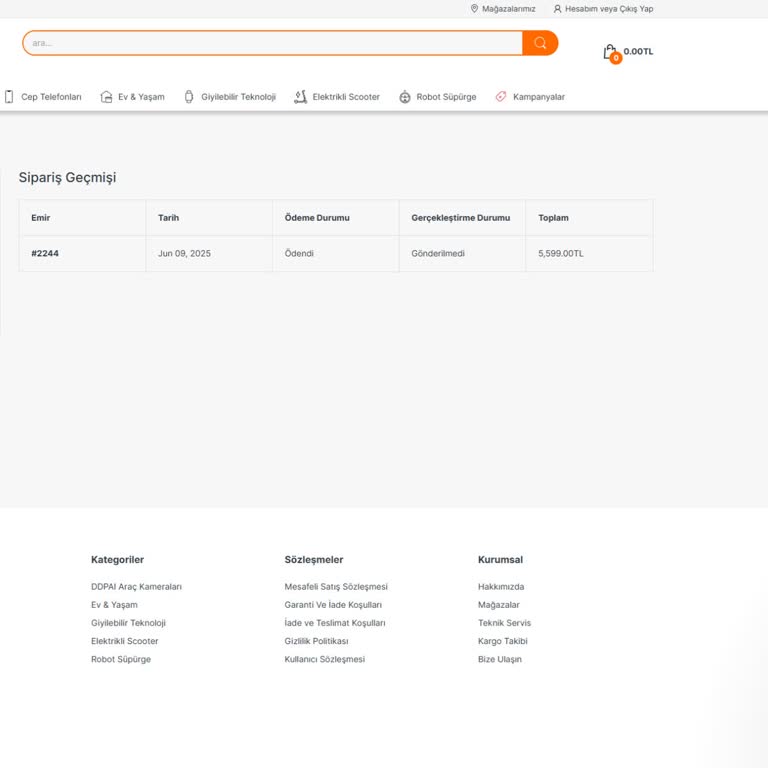Screen dimensions: 768x768
Task: Click the Kampanyalar tag icon
Action: click(x=501, y=97)
